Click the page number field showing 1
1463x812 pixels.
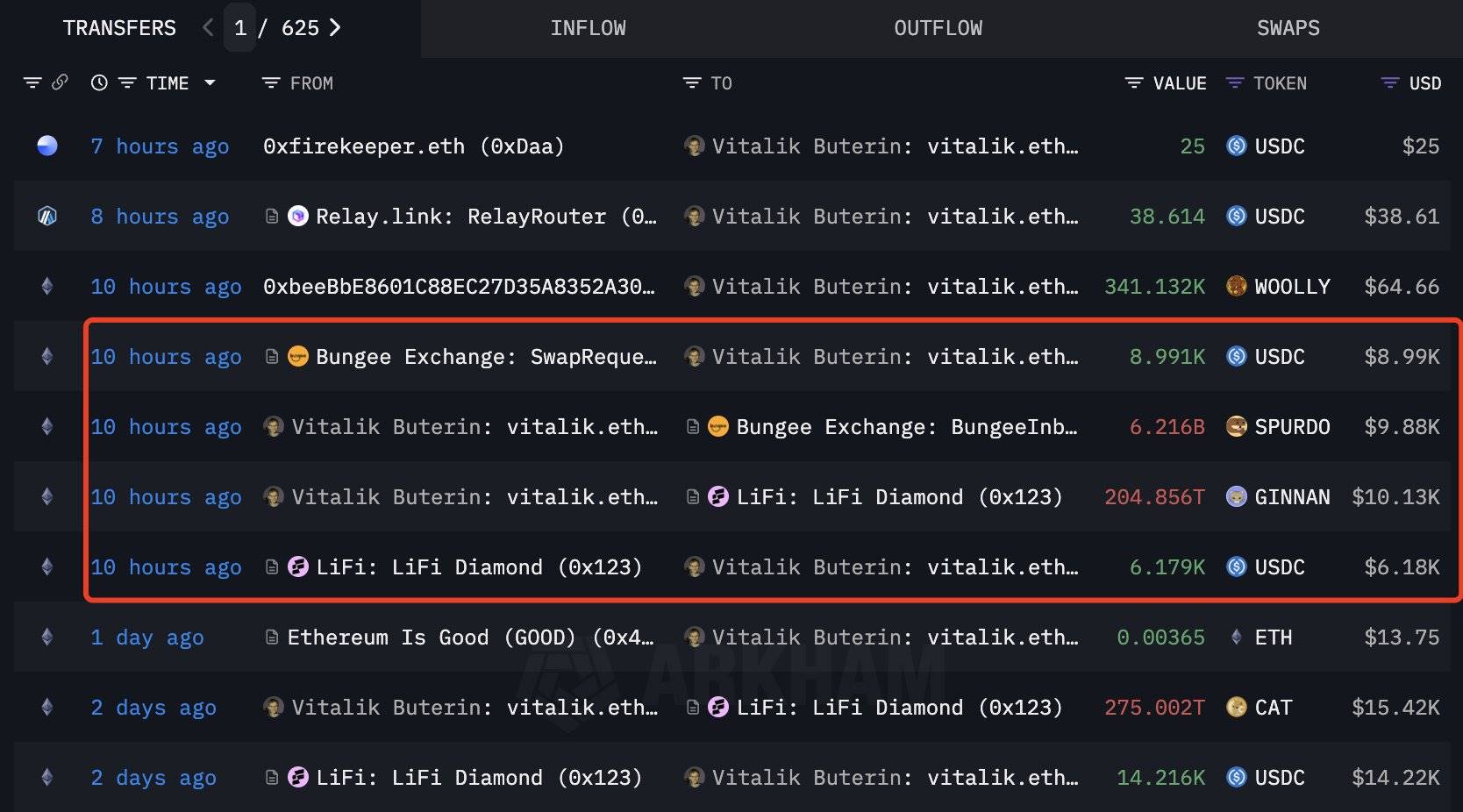coord(239,27)
